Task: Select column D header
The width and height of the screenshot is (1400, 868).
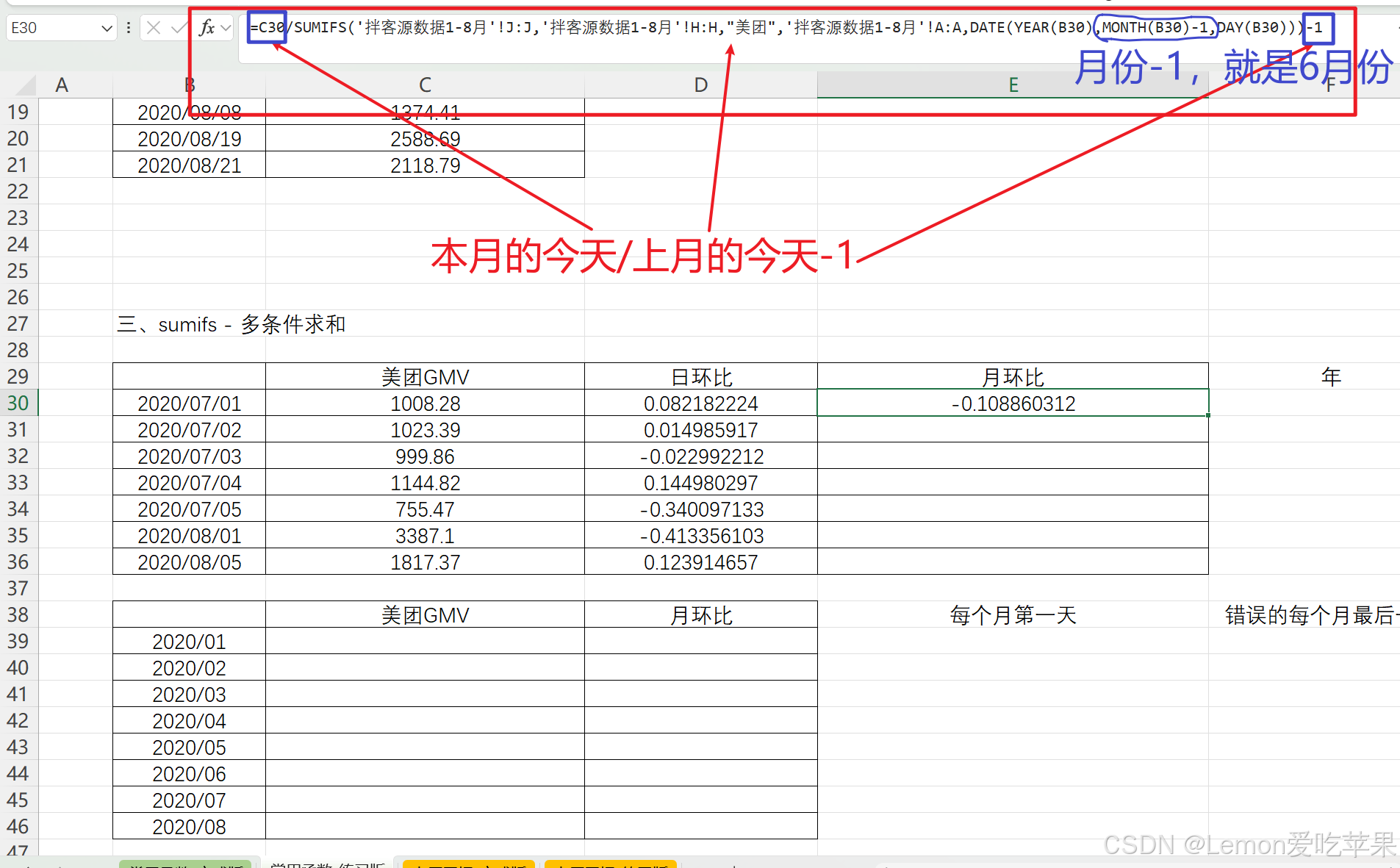Action: pos(700,85)
